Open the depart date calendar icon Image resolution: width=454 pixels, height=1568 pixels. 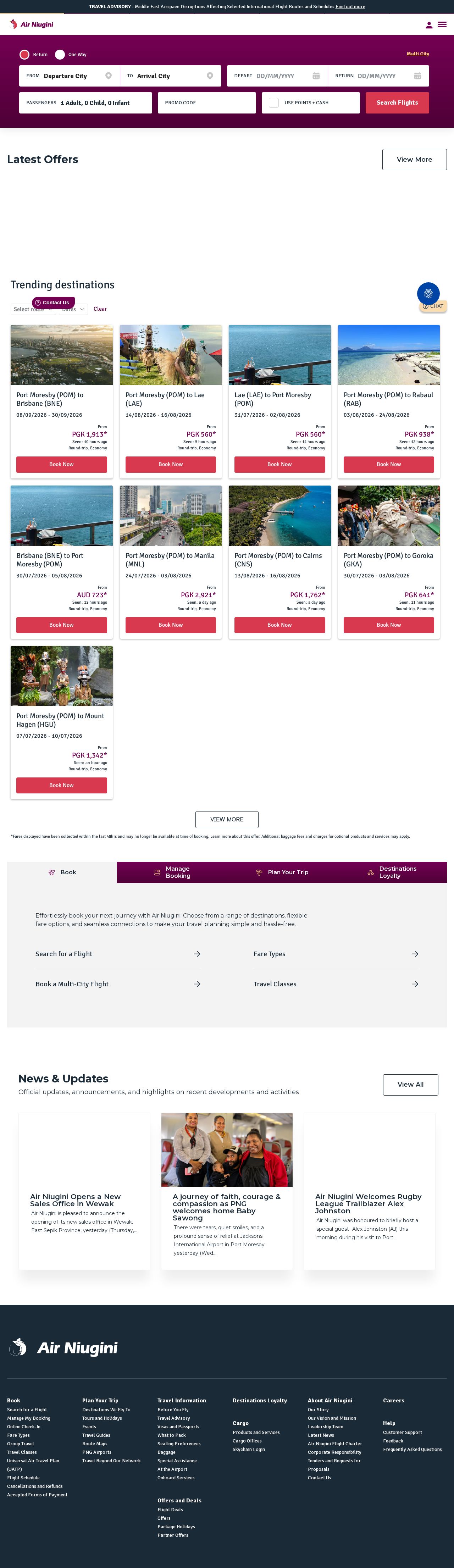coord(316,76)
